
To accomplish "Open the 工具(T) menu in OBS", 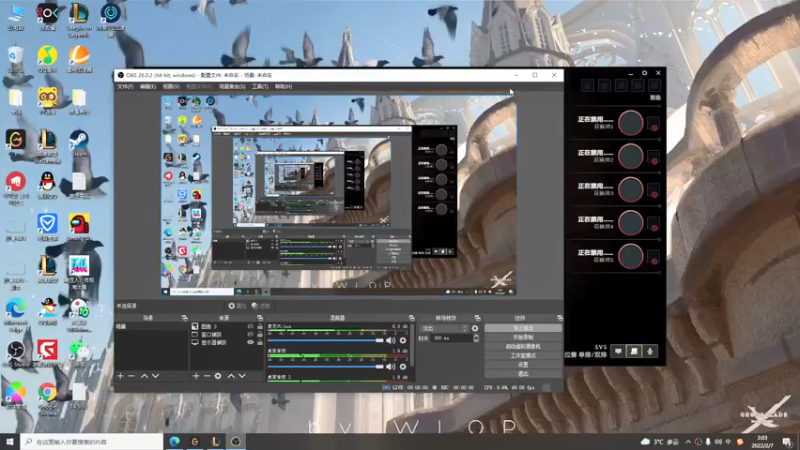I will tap(260, 87).
